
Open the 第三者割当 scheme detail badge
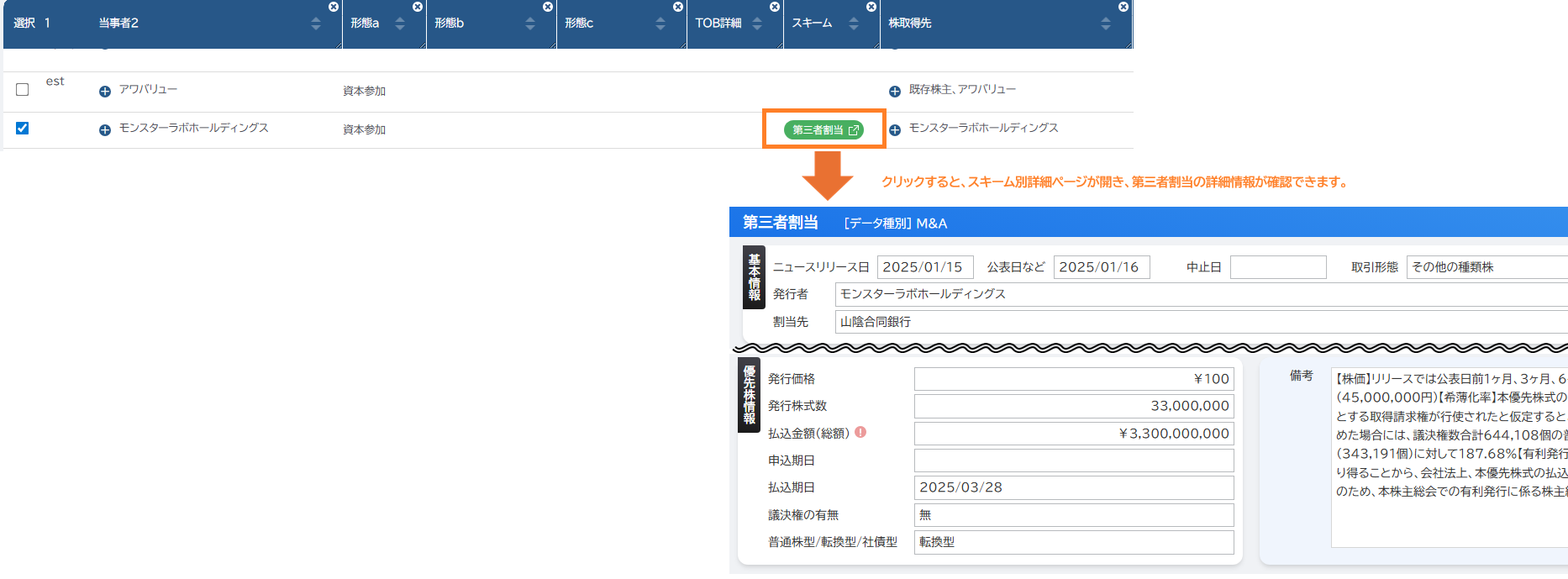[823, 130]
